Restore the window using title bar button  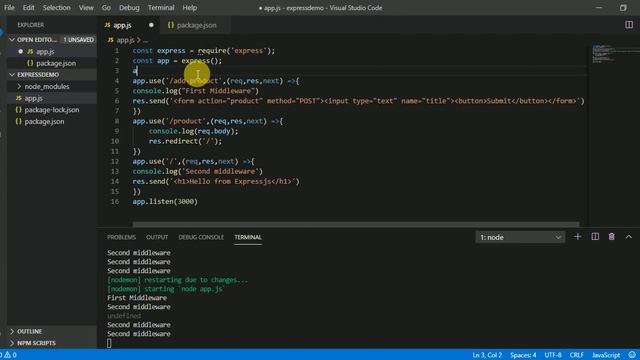click(623, 7)
